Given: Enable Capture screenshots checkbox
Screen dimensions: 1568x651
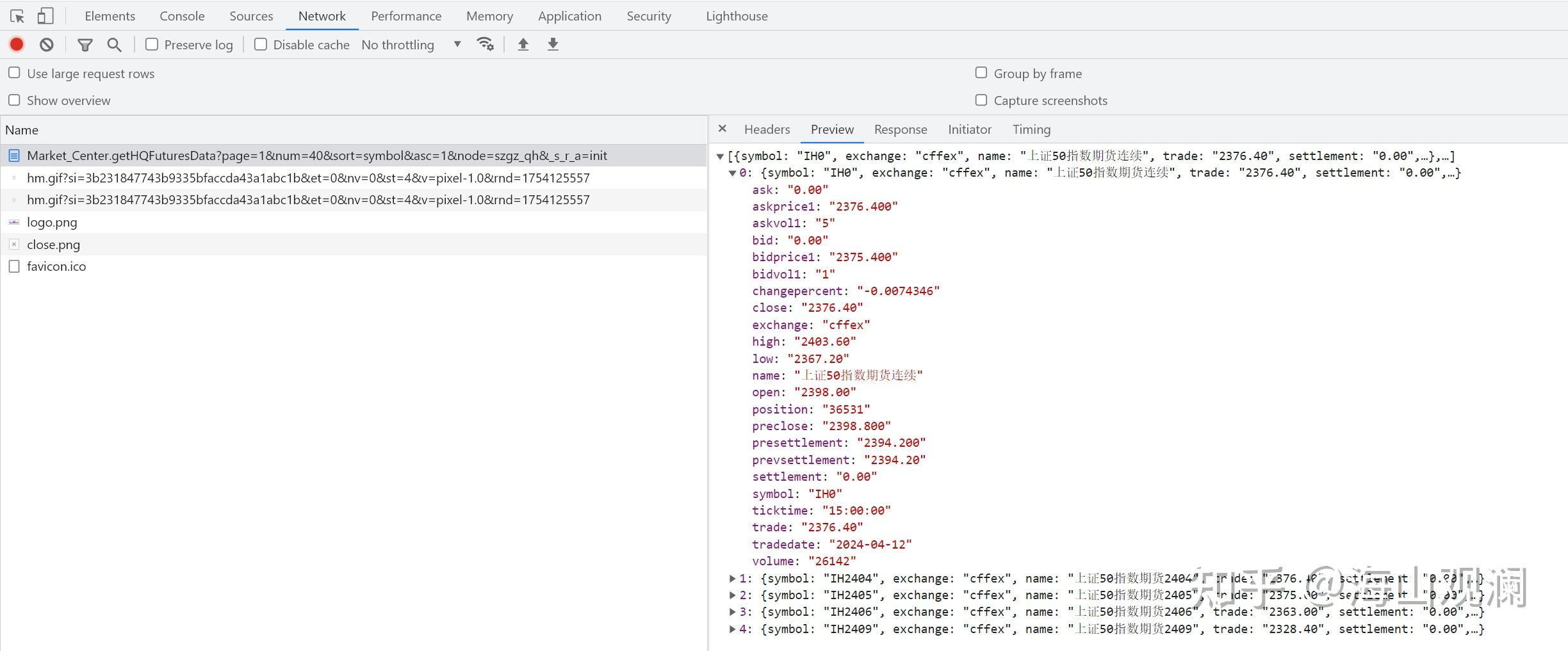Looking at the screenshot, I should (x=981, y=100).
